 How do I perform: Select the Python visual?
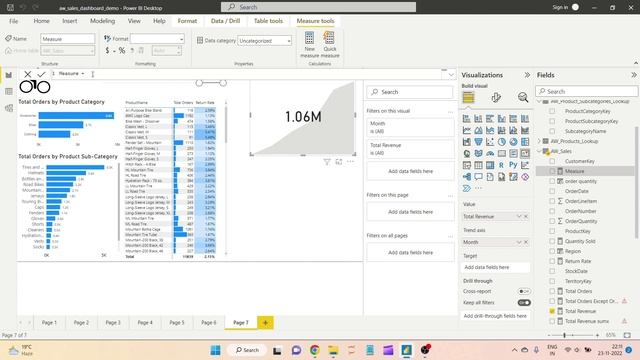point(513,165)
